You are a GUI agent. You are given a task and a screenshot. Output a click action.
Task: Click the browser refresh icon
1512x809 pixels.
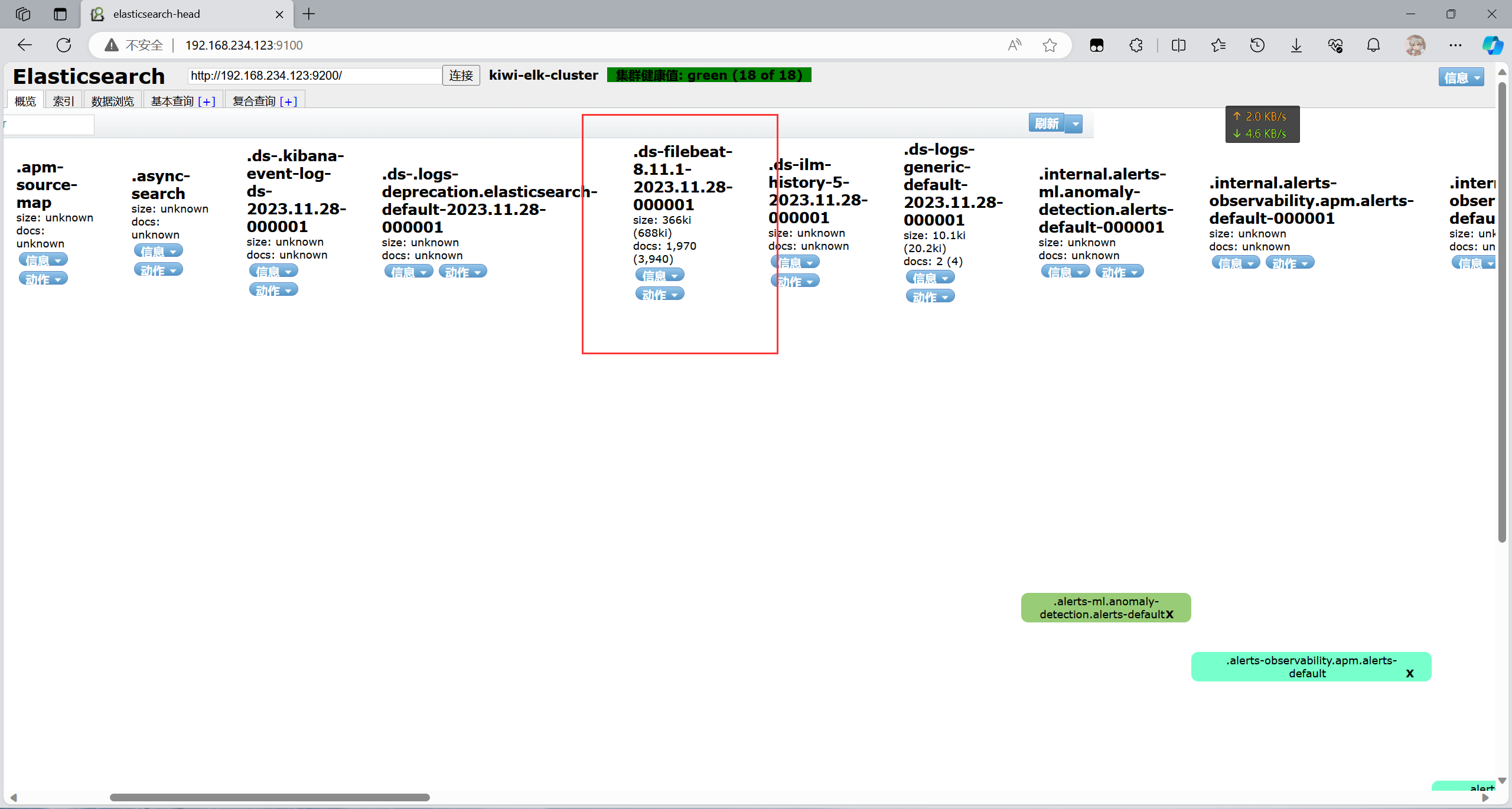pyautogui.click(x=64, y=45)
